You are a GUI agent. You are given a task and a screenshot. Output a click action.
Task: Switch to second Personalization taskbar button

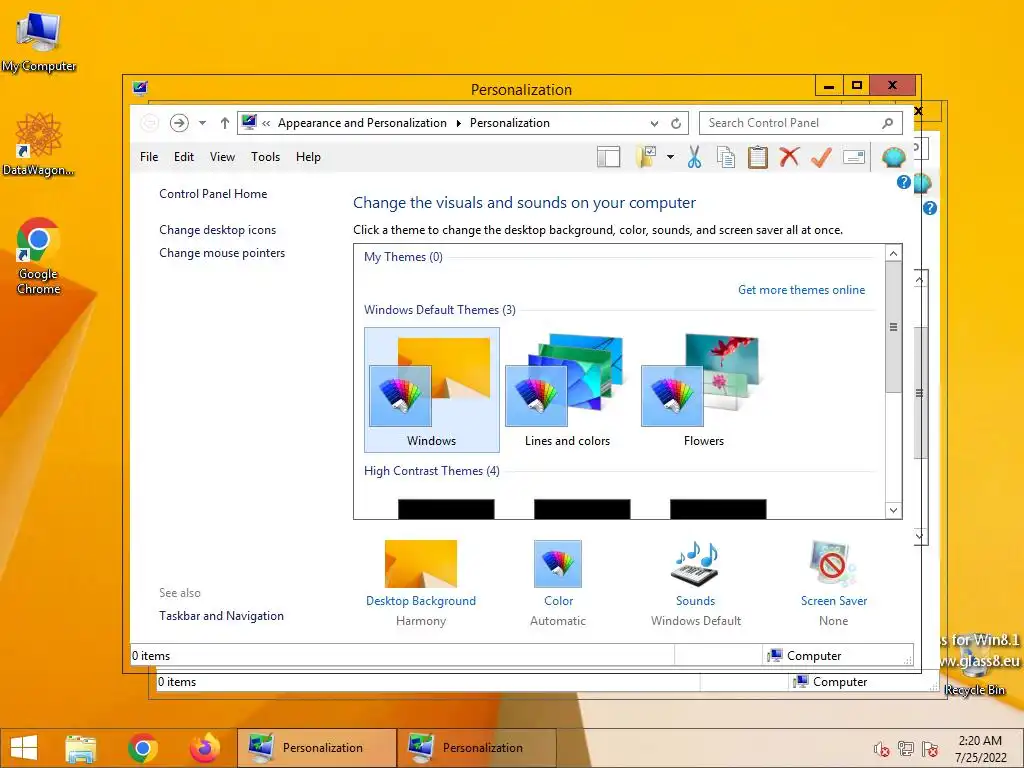click(x=477, y=748)
